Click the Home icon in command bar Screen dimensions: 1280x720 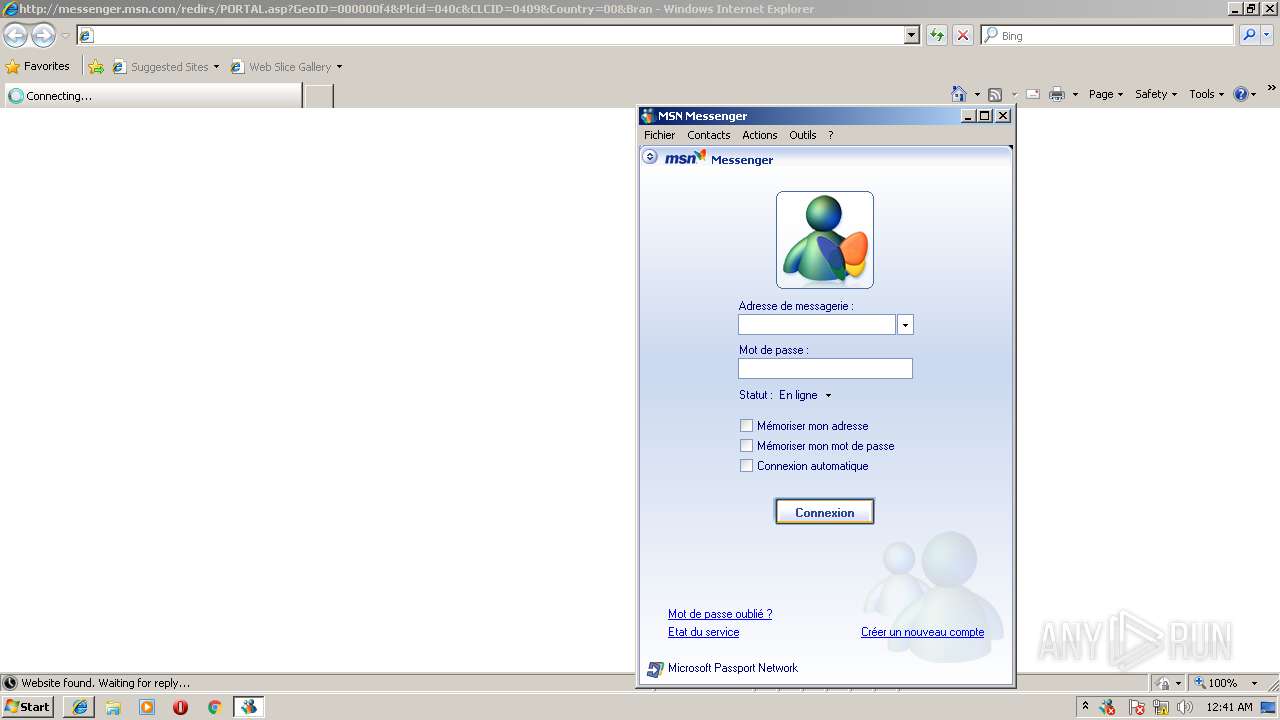click(x=959, y=94)
